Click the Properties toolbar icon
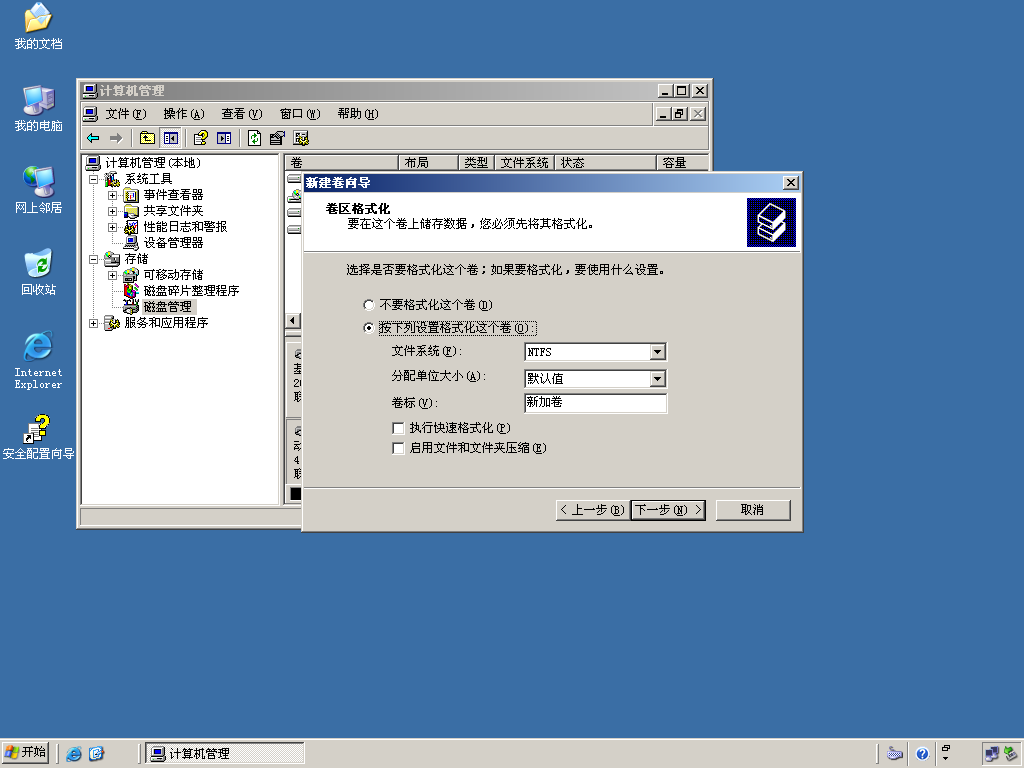Image resolution: width=1024 pixels, height=768 pixels. click(278, 138)
